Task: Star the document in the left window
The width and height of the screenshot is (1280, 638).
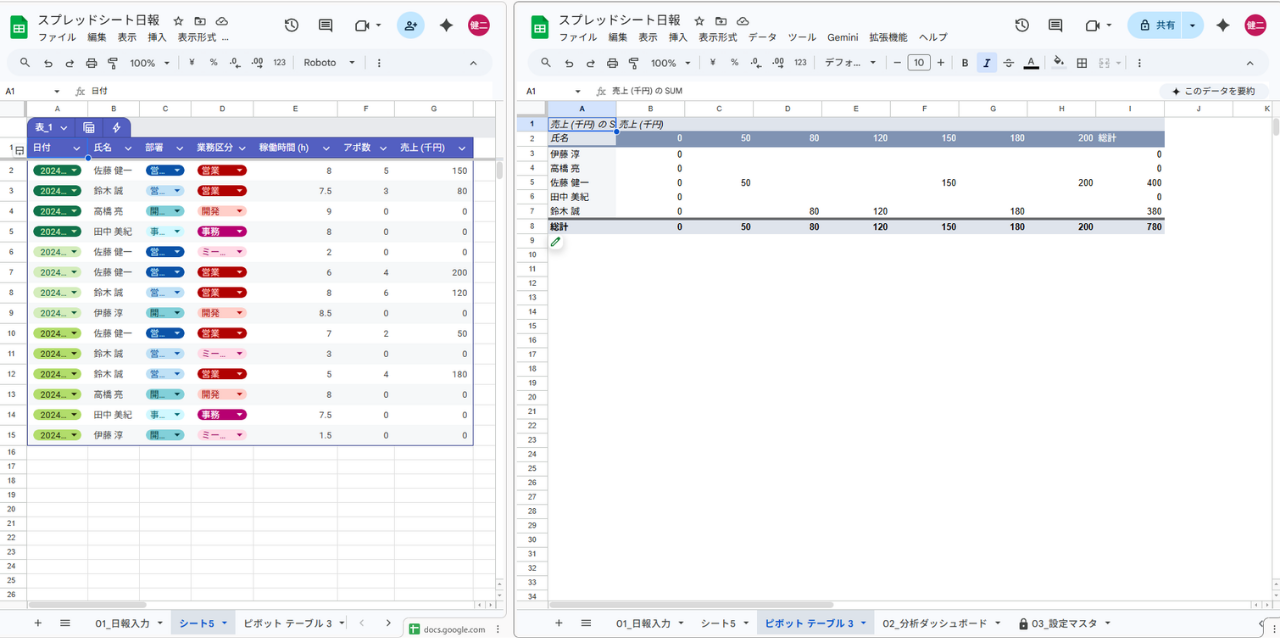Action: tap(178, 20)
